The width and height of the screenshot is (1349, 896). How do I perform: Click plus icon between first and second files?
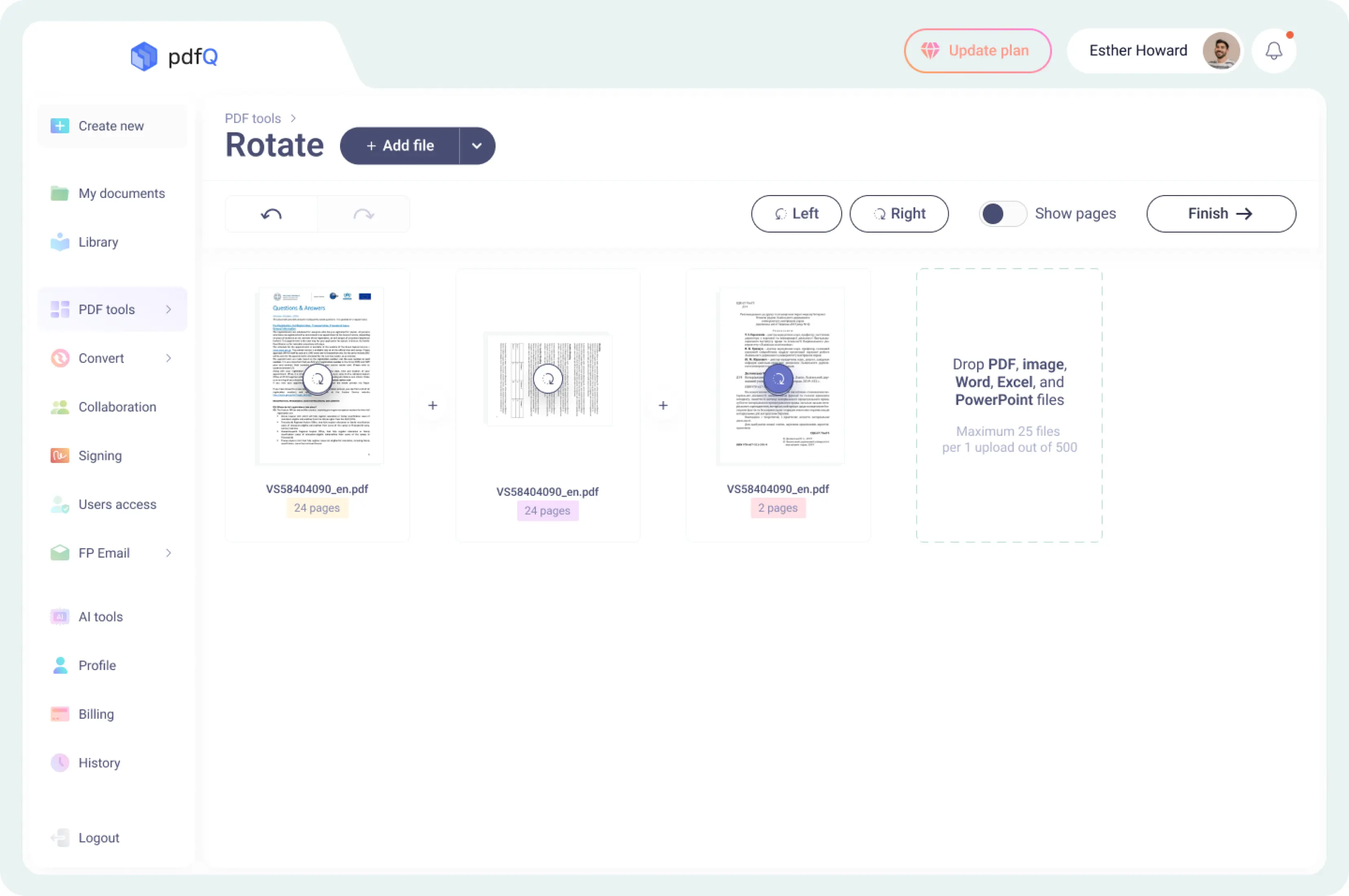click(433, 405)
